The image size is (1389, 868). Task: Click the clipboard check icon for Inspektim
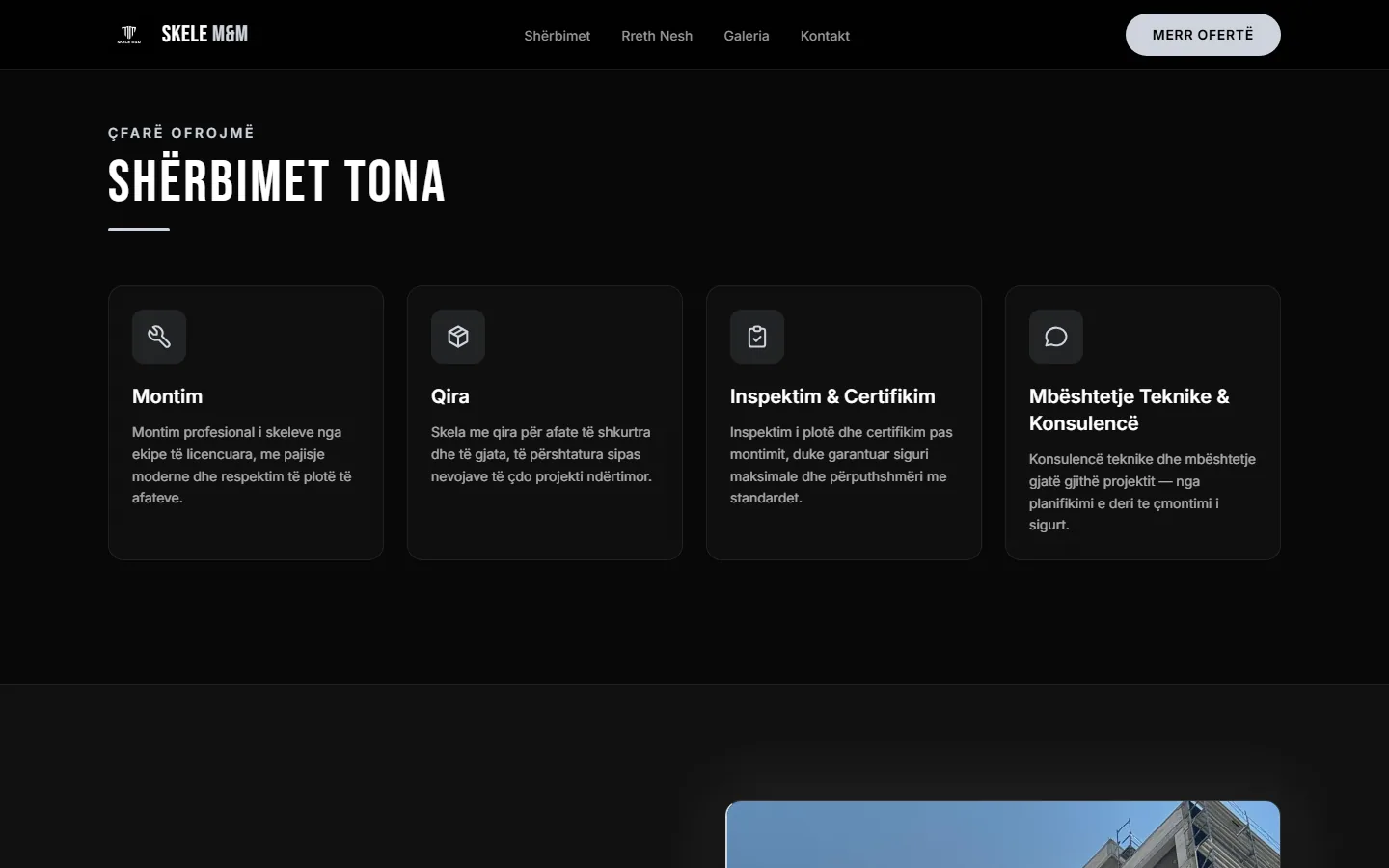pos(757,337)
